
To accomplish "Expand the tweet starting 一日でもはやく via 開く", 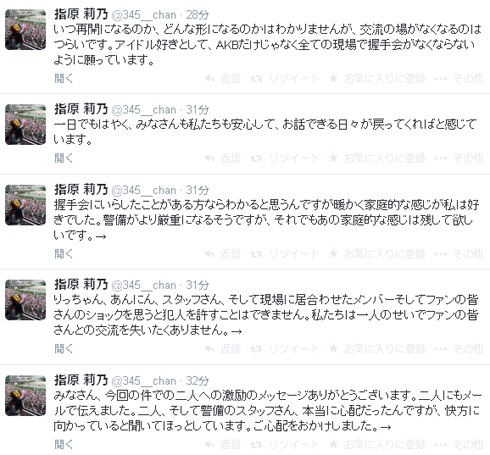I will click(63, 158).
